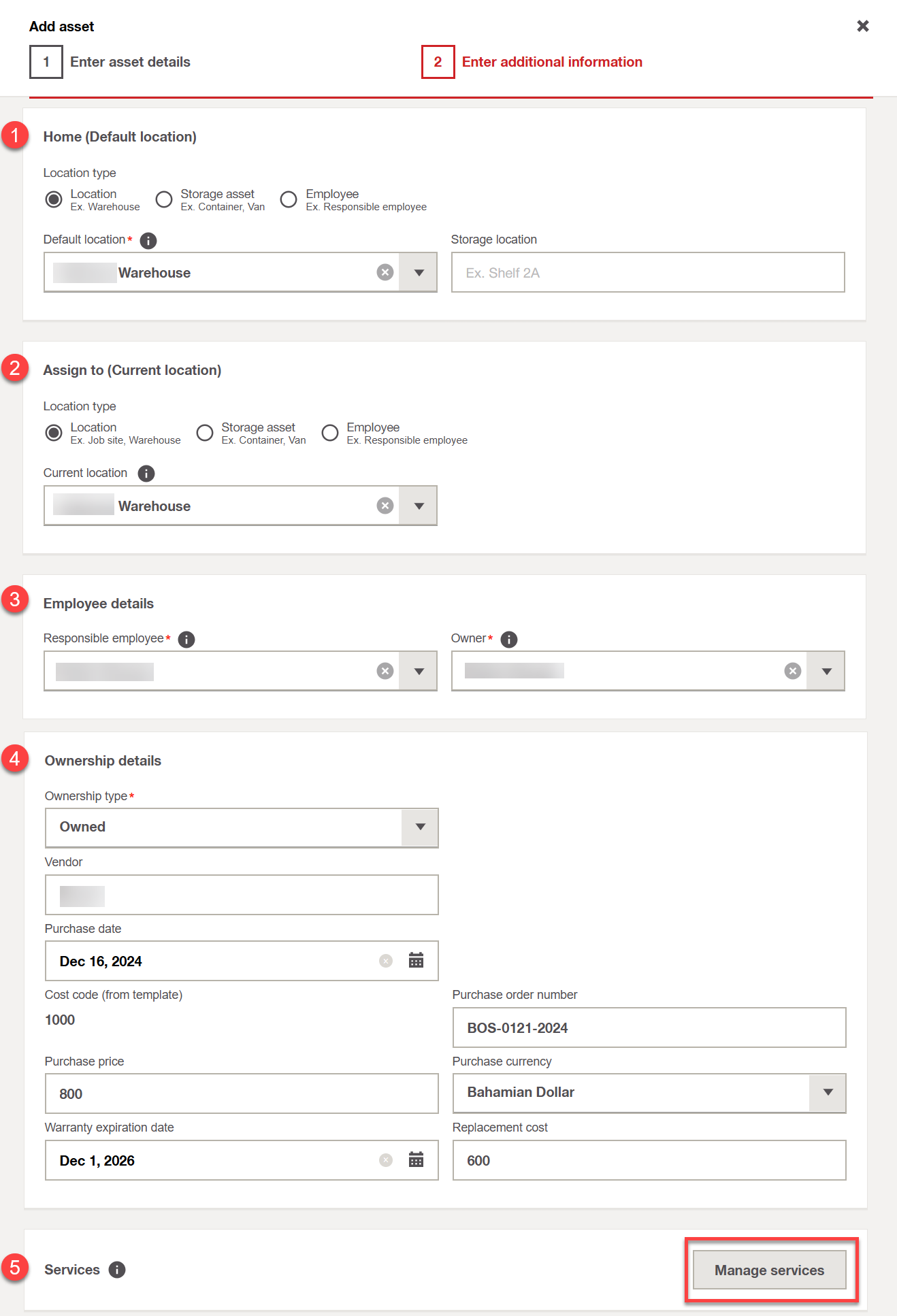Click the Storage location input field
The image size is (897, 1316).
[x=647, y=272]
